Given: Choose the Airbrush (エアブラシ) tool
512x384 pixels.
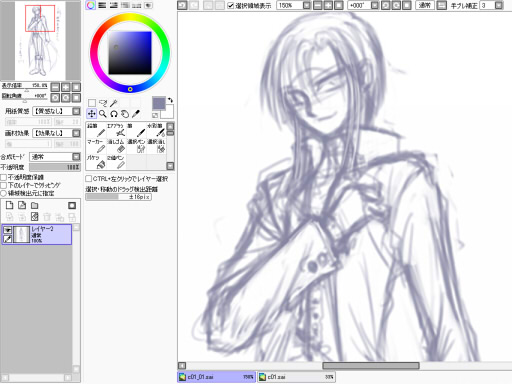Looking at the screenshot, I should click(116, 130).
